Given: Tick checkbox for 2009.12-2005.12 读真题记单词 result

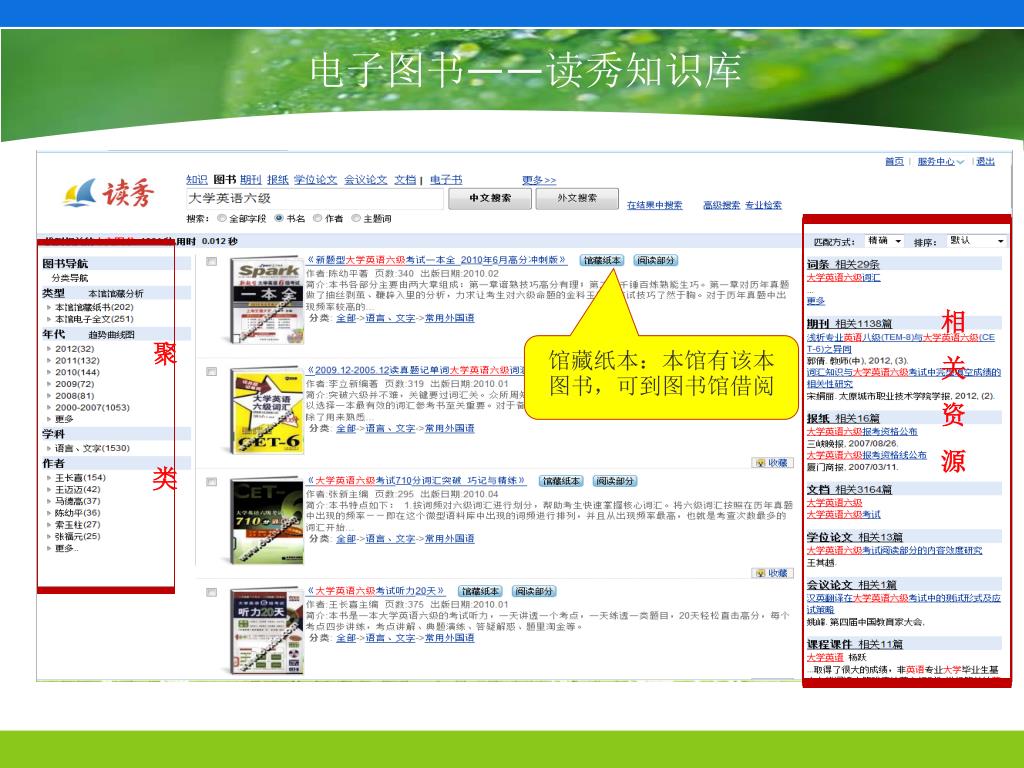Looking at the screenshot, I should (x=212, y=372).
